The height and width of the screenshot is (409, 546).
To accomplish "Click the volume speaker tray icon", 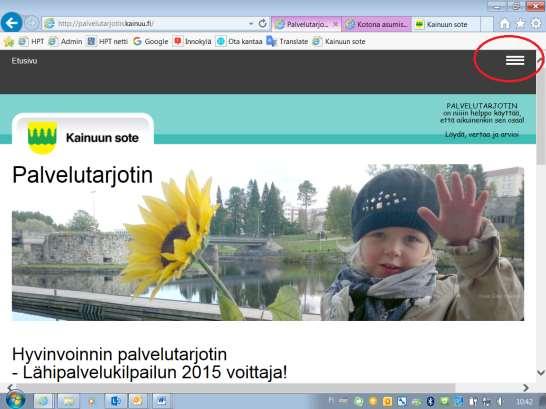I will tap(500, 401).
